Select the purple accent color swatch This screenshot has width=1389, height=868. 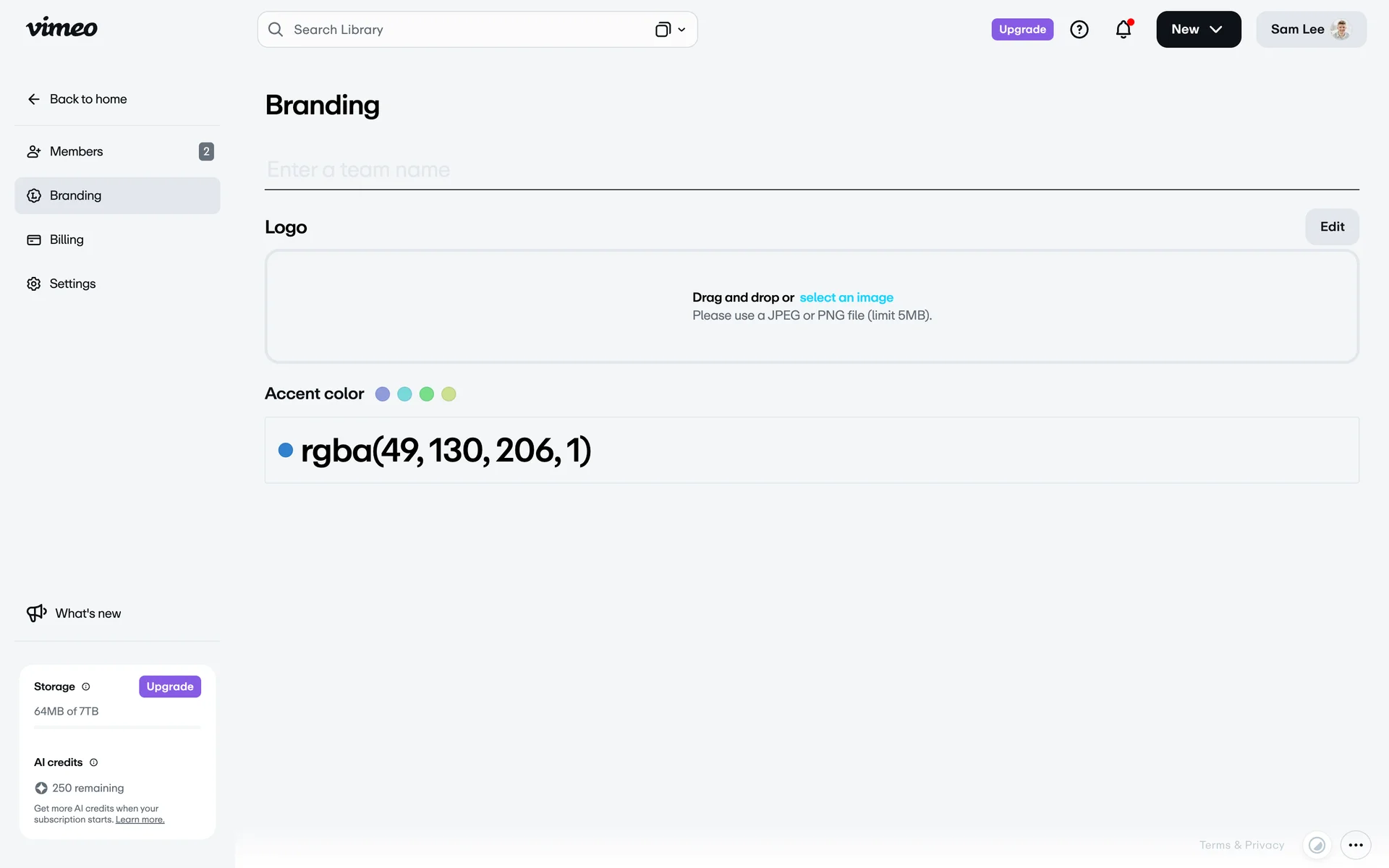pos(383,394)
